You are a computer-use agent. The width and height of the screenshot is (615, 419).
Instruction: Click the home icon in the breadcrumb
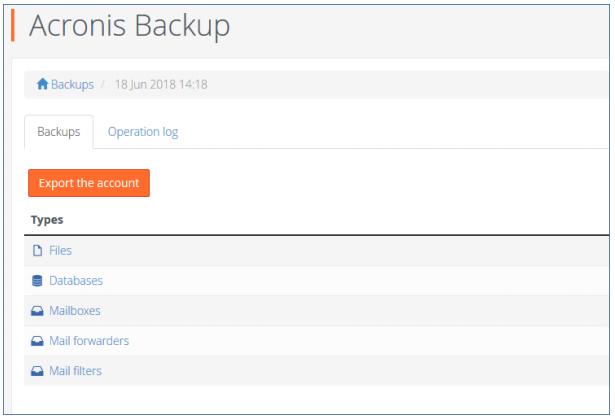click(42, 84)
